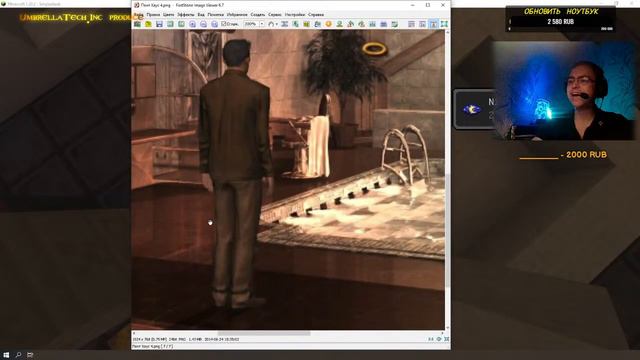Viewport: 640px width, 360px height.
Task: Click the scroll right arrow of image
Action: click(442, 333)
